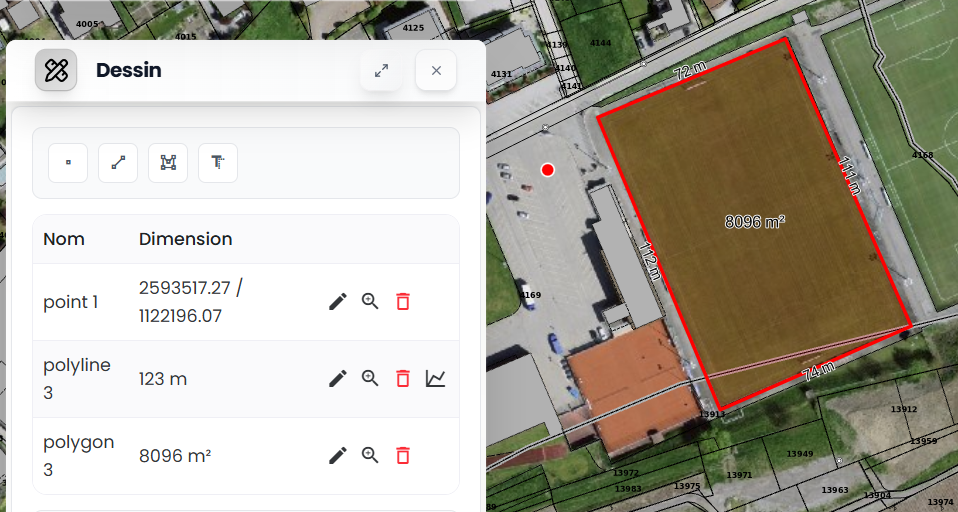
Task: Select the polygon drawing tool
Action: (168, 163)
